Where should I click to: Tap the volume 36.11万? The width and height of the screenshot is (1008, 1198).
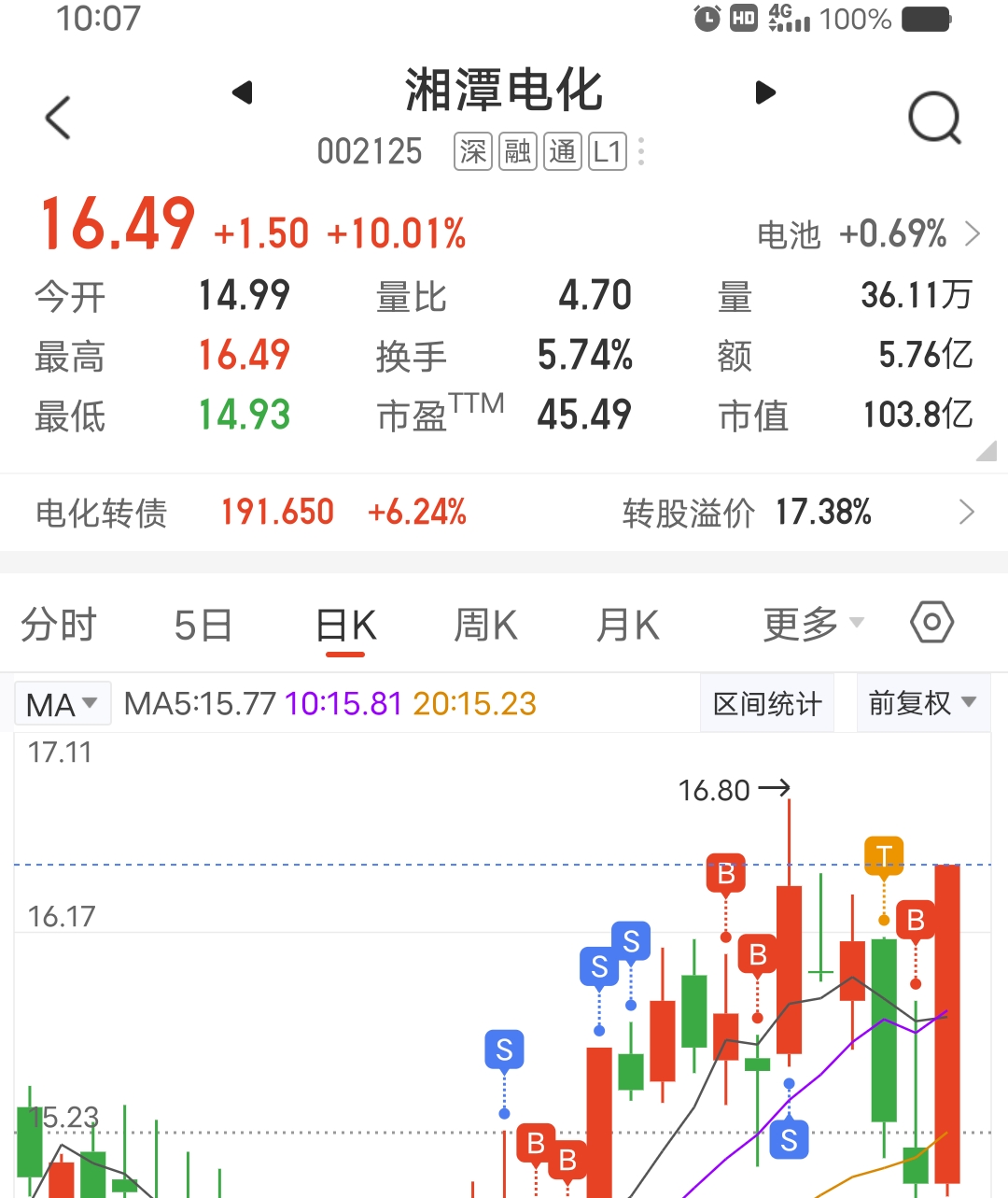(917, 296)
